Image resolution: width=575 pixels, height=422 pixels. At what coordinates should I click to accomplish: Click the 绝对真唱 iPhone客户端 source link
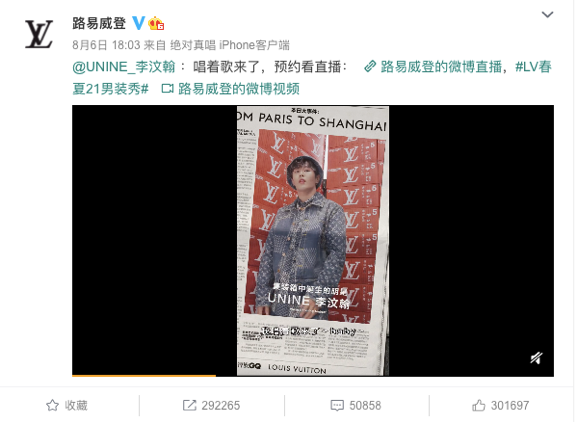230,45
